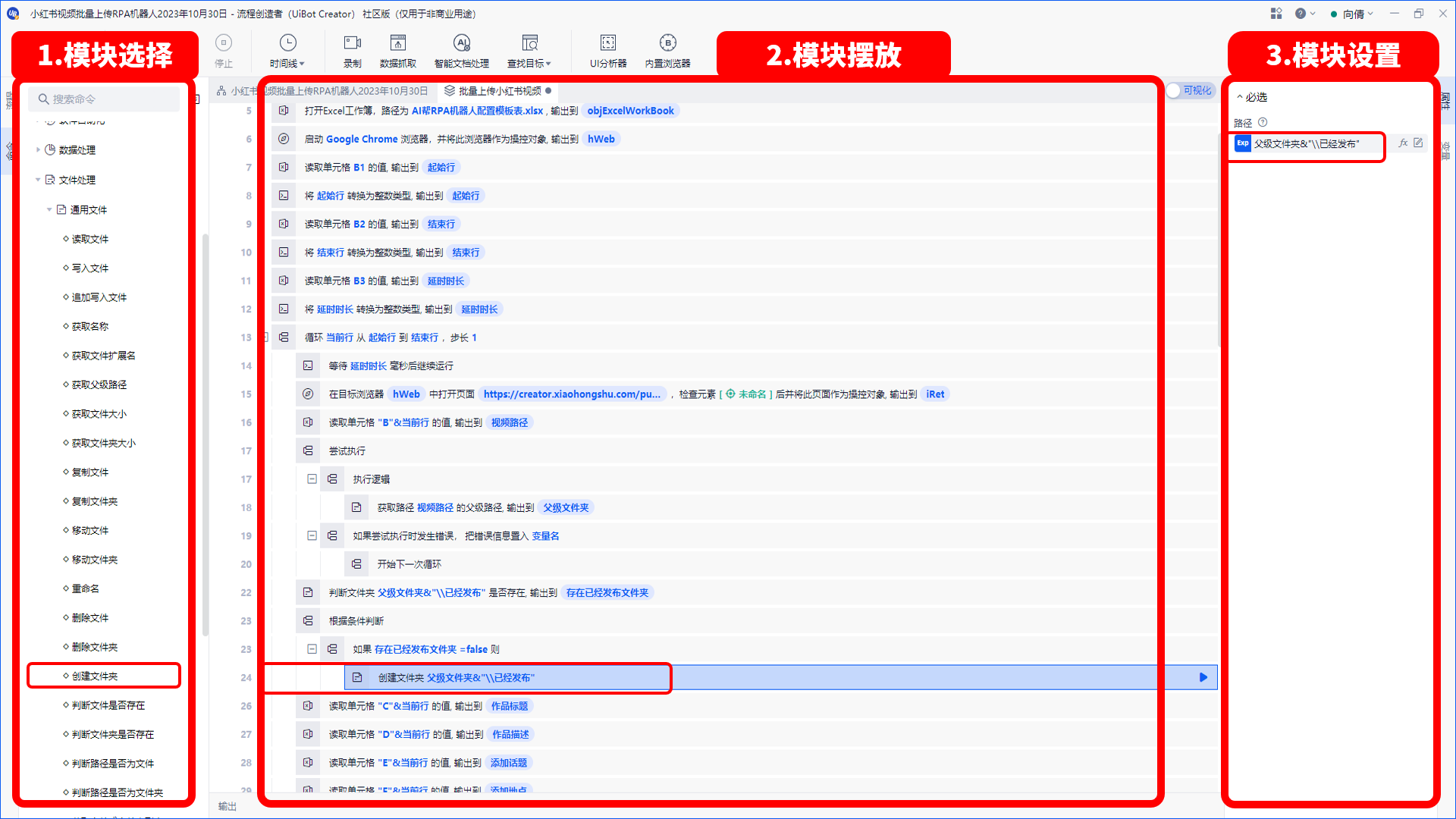Viewport: 1456px width, 819px height.
Task: Select the 追加写入文件 command
Action: 99,297
